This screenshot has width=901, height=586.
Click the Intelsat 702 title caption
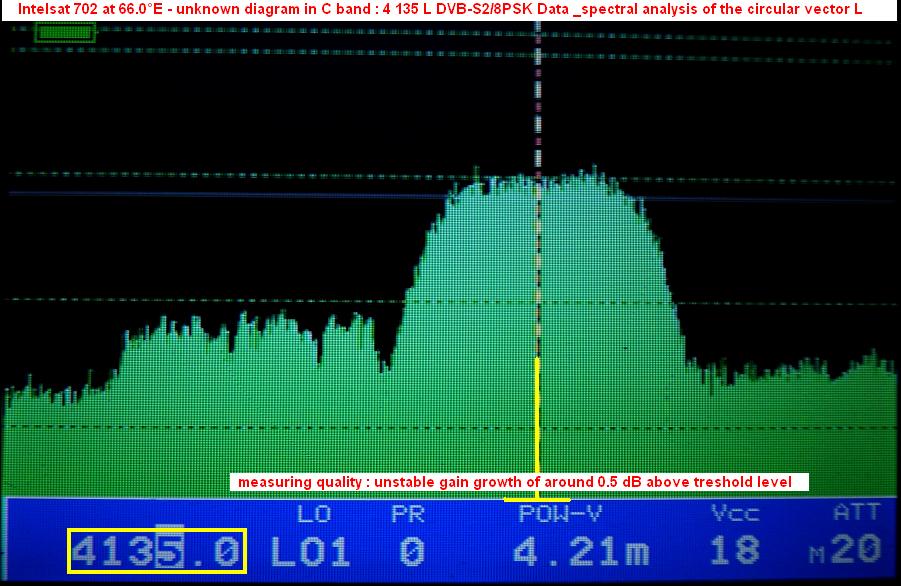pyautogui.click(x=440, y=9)
